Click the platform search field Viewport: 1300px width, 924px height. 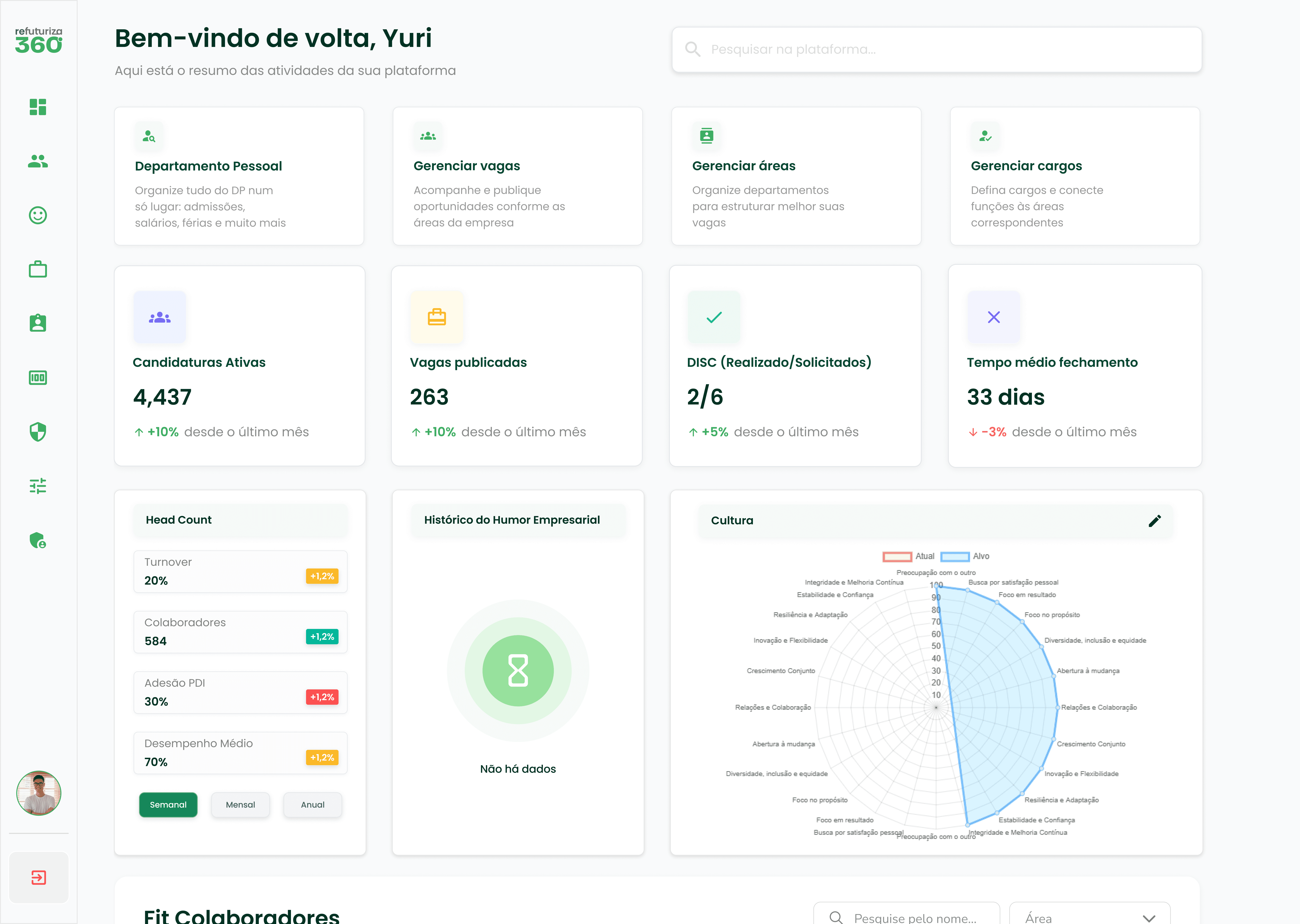point(936,49)
